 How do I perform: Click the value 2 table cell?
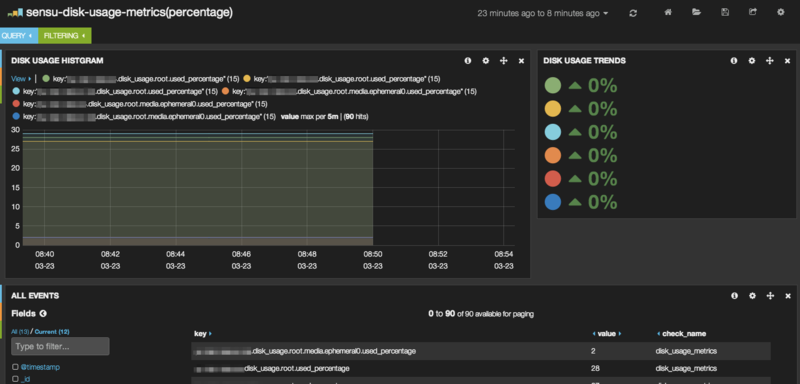[594, 351]
